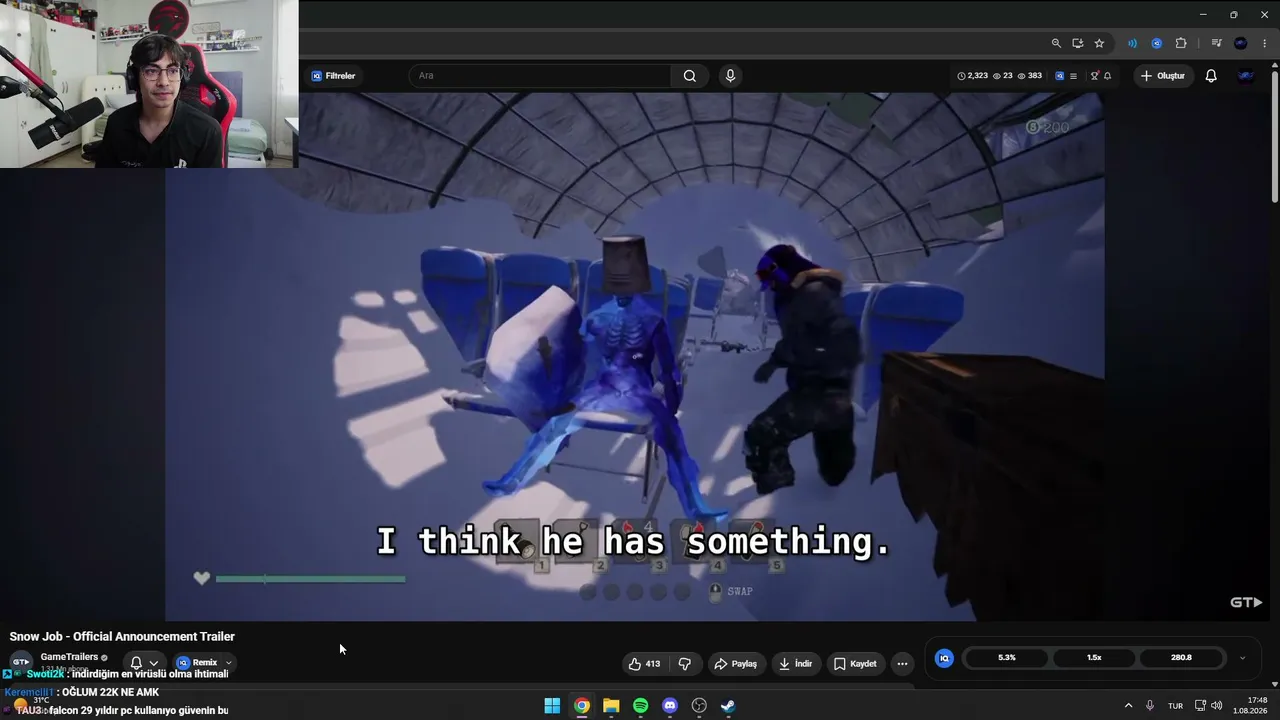Open Steam from the taskbar
Viewport: 1280px width, 720px height.
click(729, 706)
